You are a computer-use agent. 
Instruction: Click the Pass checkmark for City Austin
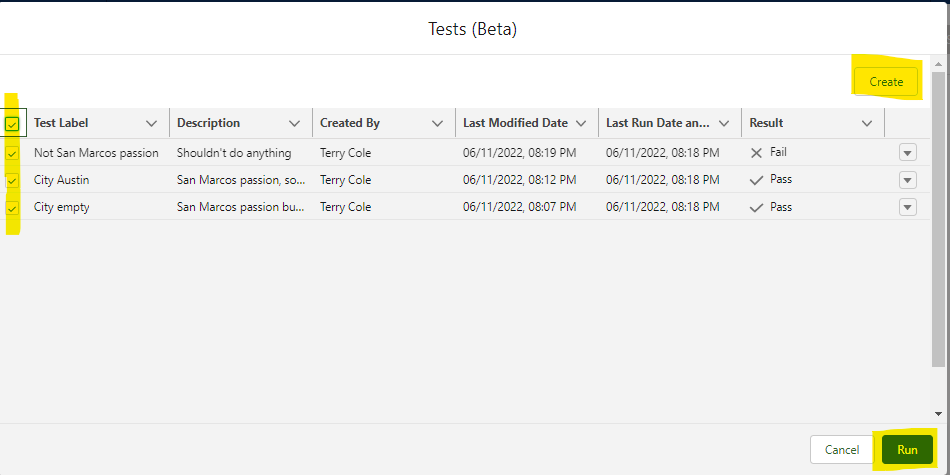click(x=756, y=180)
